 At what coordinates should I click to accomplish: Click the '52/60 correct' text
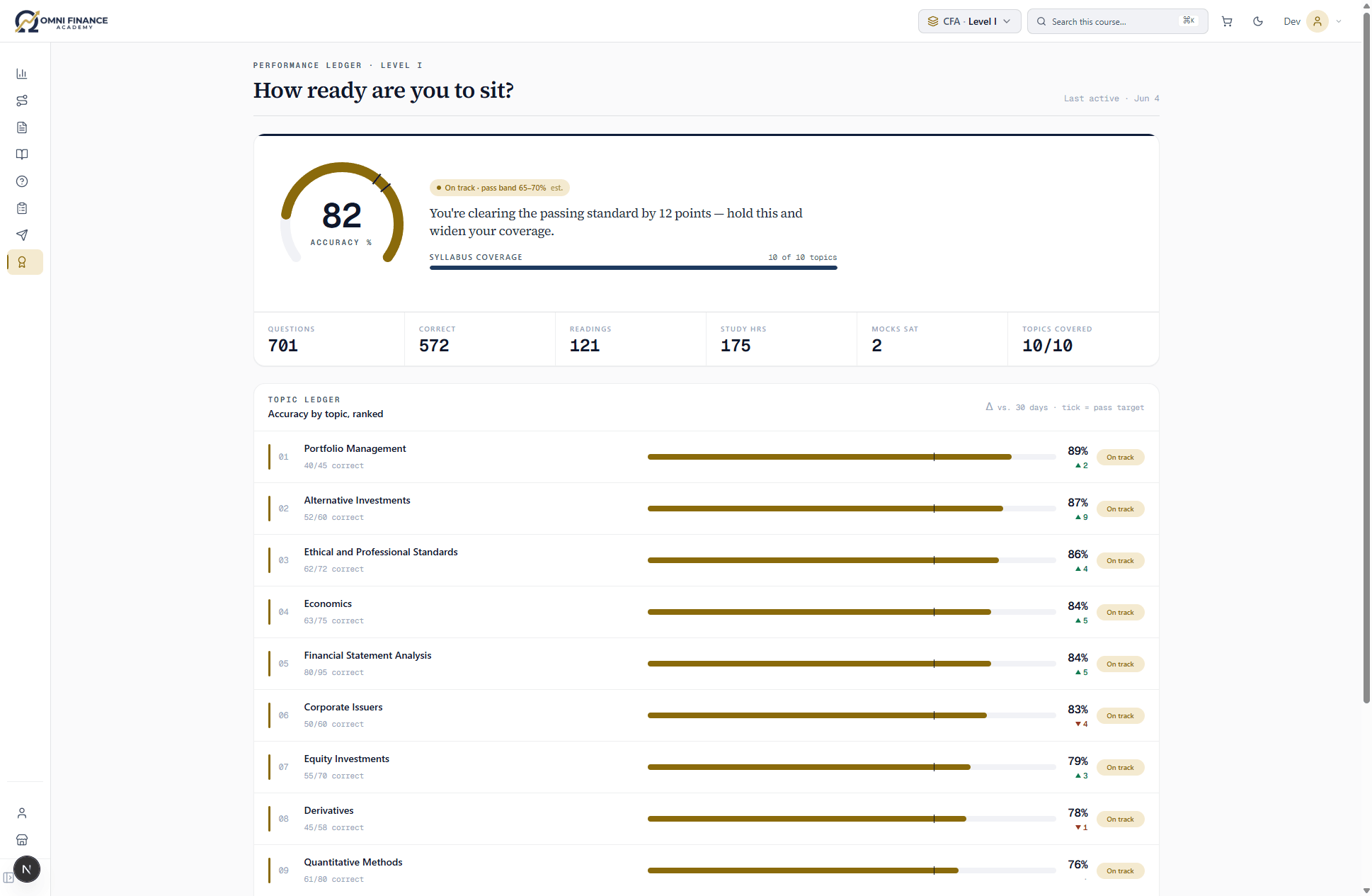click(x=334, y=518)
